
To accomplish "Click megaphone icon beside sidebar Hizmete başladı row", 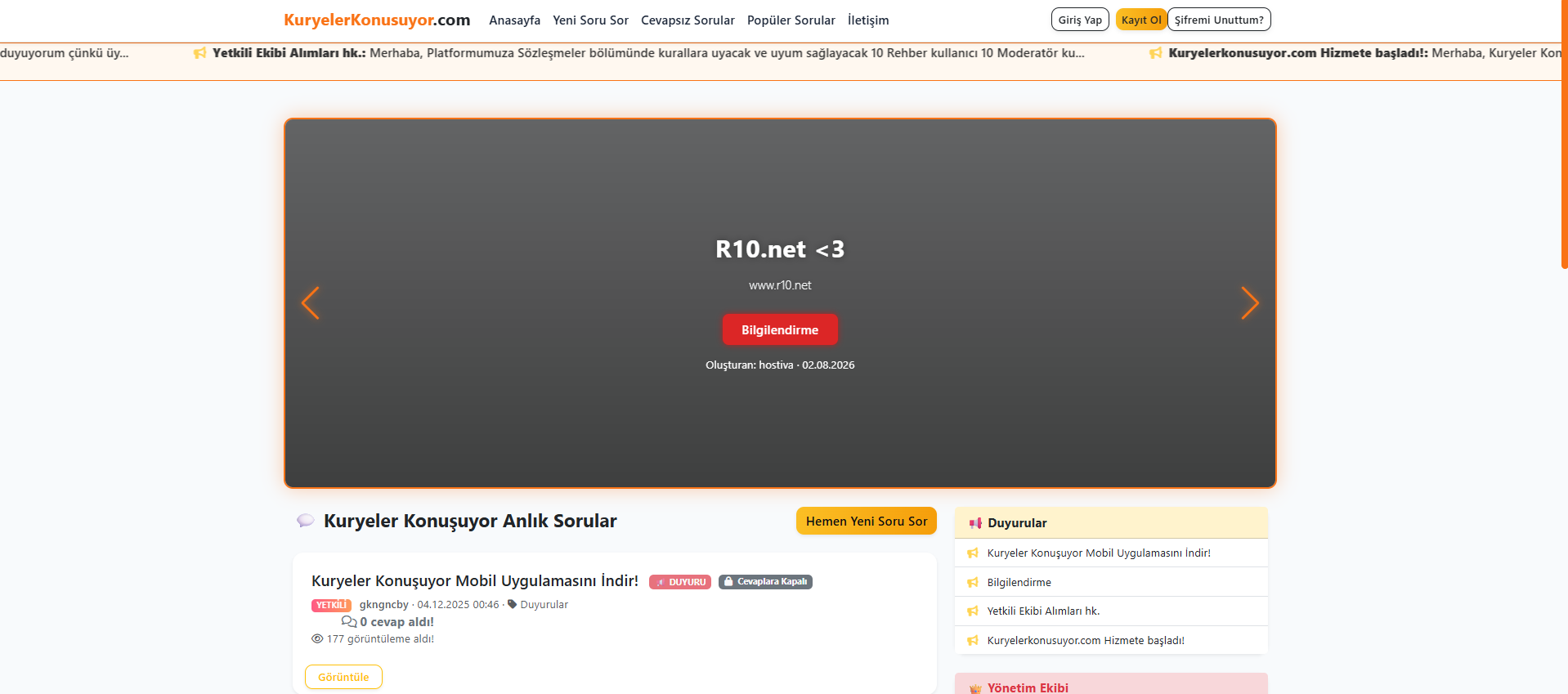I will tap(973, 641).
